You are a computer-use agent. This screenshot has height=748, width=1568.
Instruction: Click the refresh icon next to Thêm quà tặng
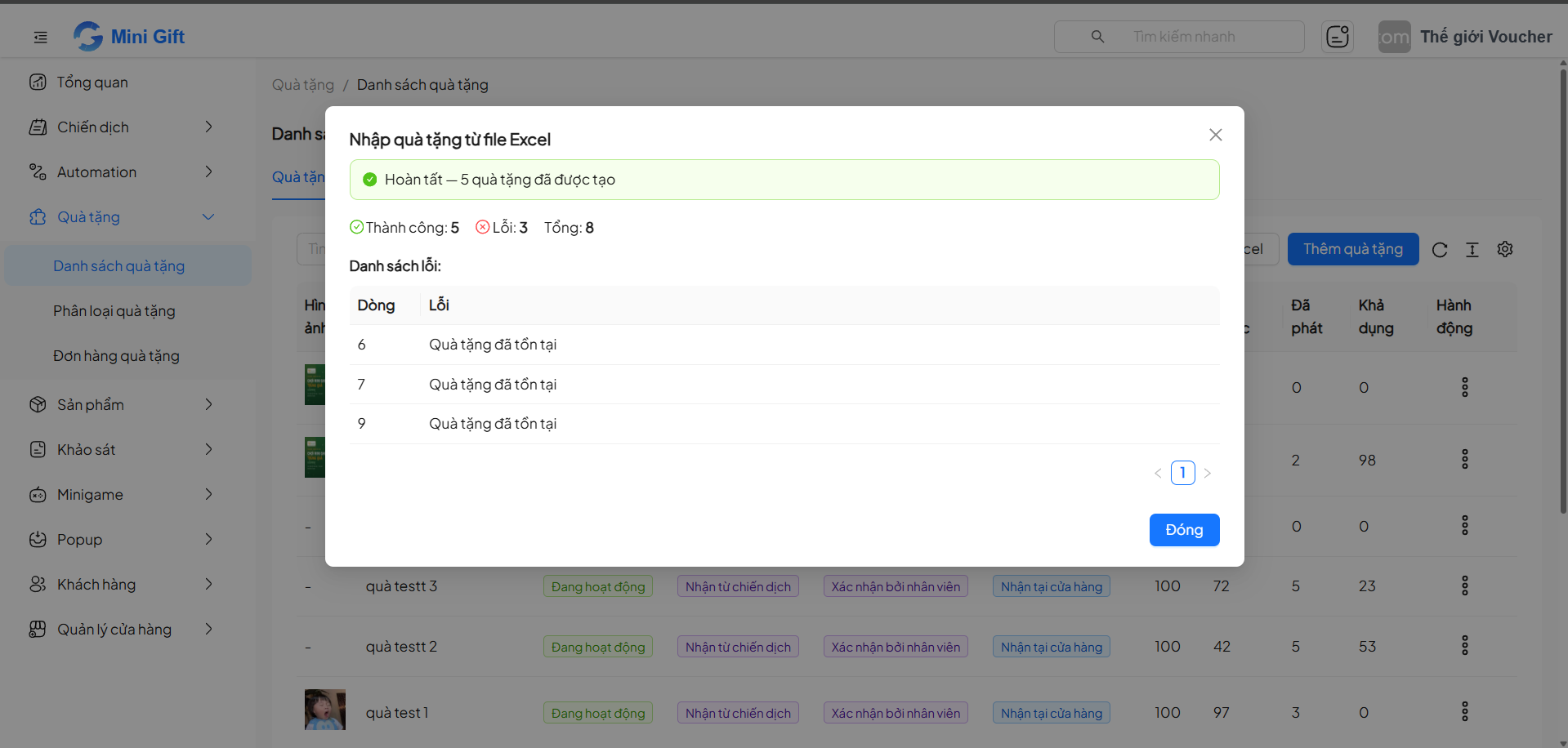(1440, 250)
